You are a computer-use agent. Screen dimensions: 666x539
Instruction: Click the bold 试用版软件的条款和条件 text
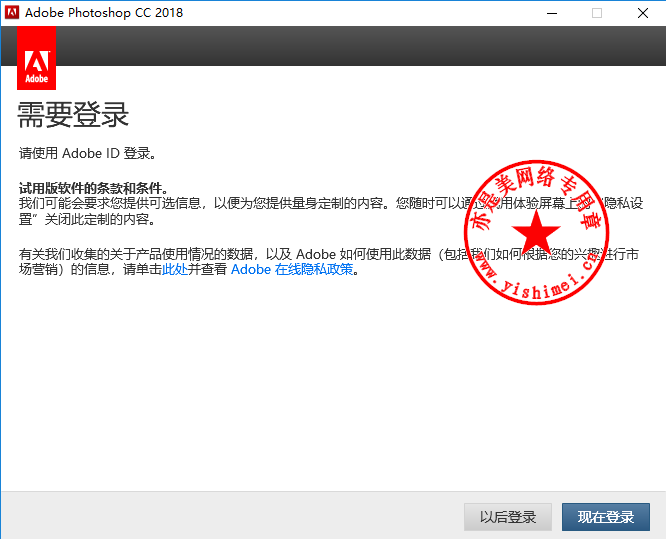coord(94,188)
